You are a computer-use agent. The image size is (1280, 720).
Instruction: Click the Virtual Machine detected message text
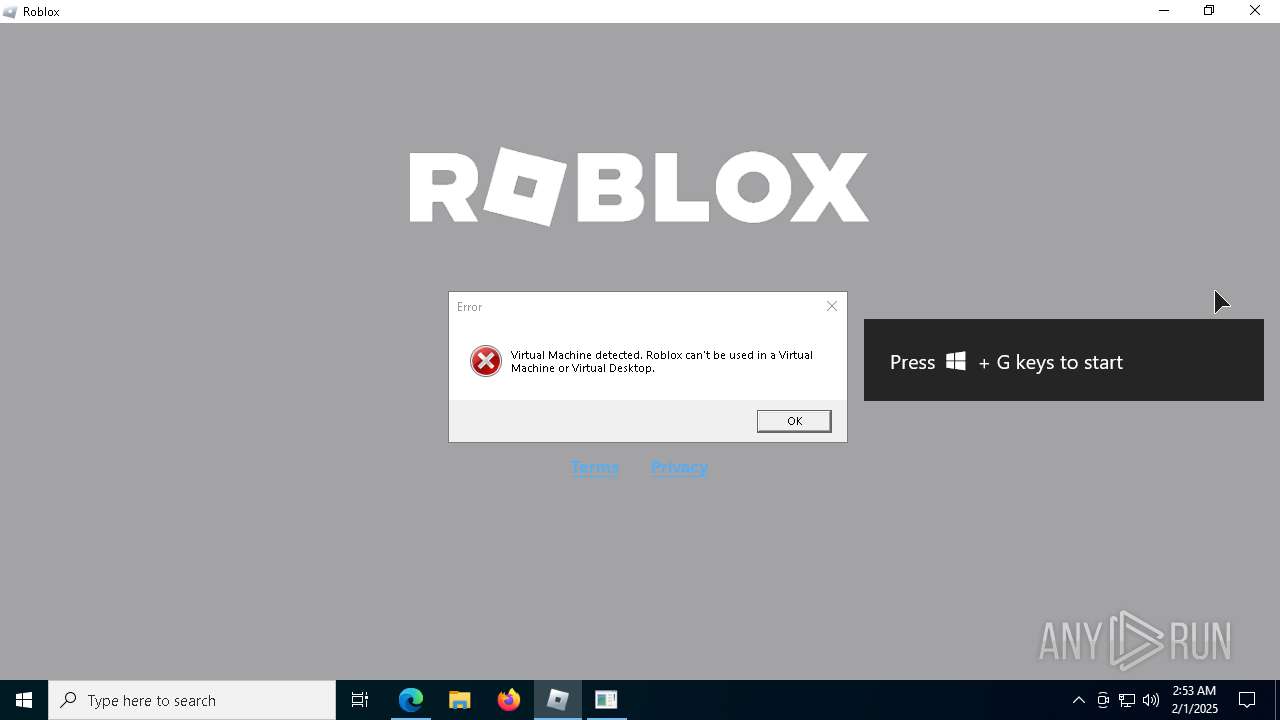click(x=661, y=361)
